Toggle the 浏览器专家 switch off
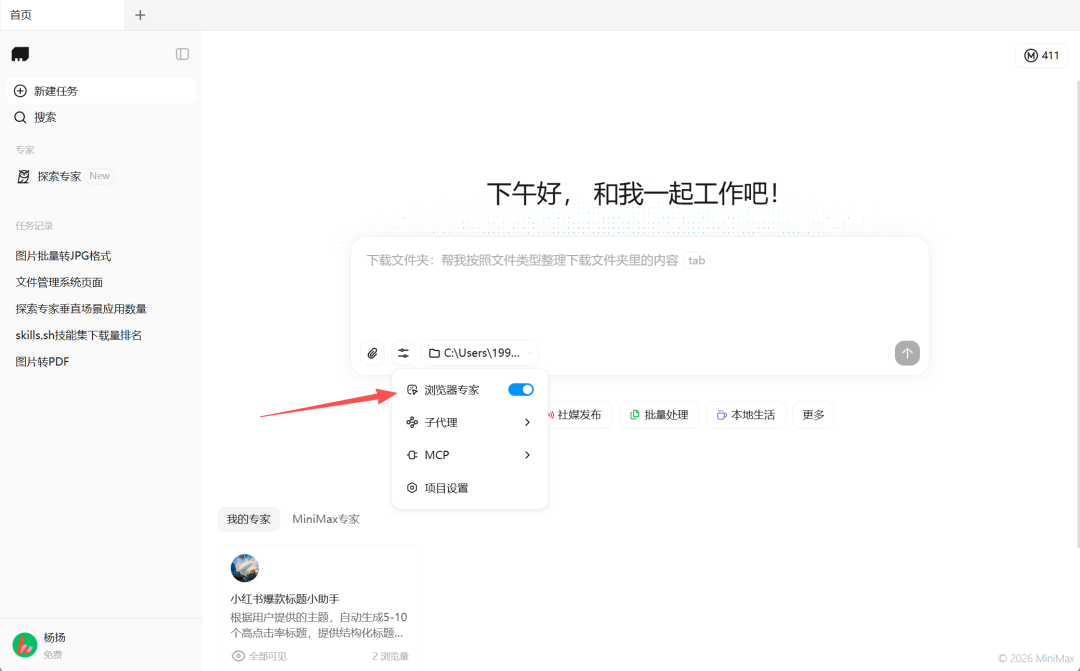This screenshot has height=671, width=1080. click(520, 389)
